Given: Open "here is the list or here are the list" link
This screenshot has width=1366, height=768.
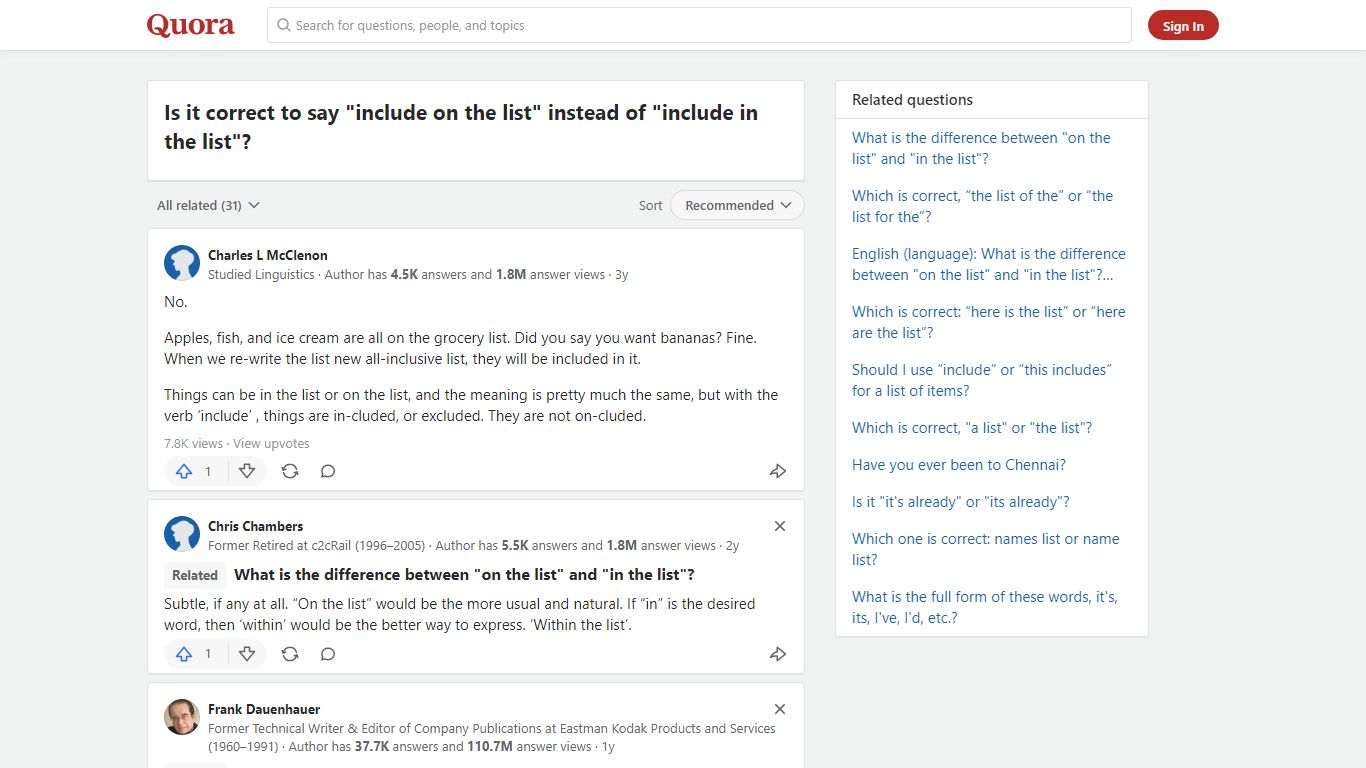Looking at the screenshot, I should tap(989, 322).
